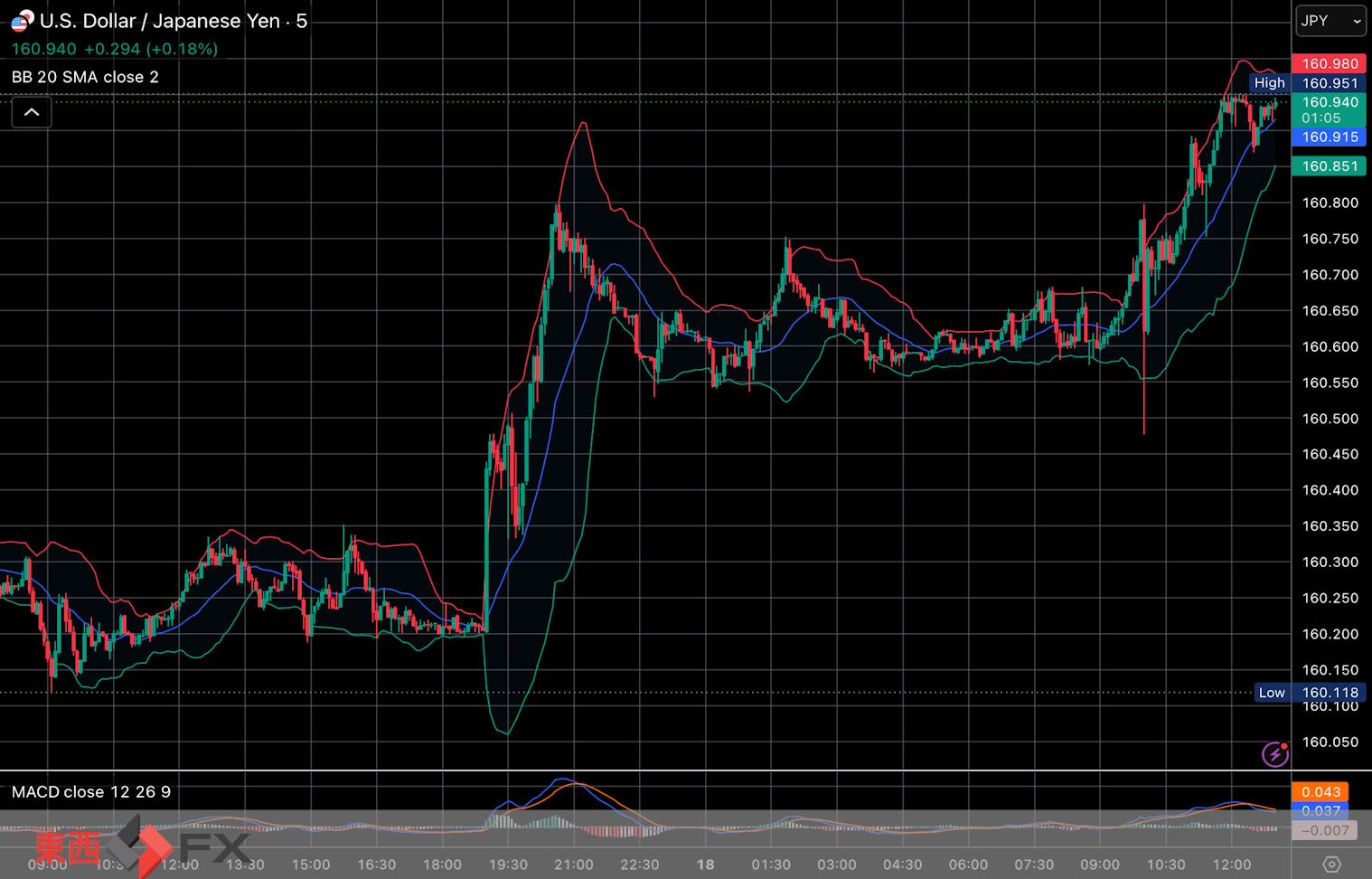The image size is (1372, 879).
Task: Click the 160.500 price scale label
Action: click(x=1330, y=419)
